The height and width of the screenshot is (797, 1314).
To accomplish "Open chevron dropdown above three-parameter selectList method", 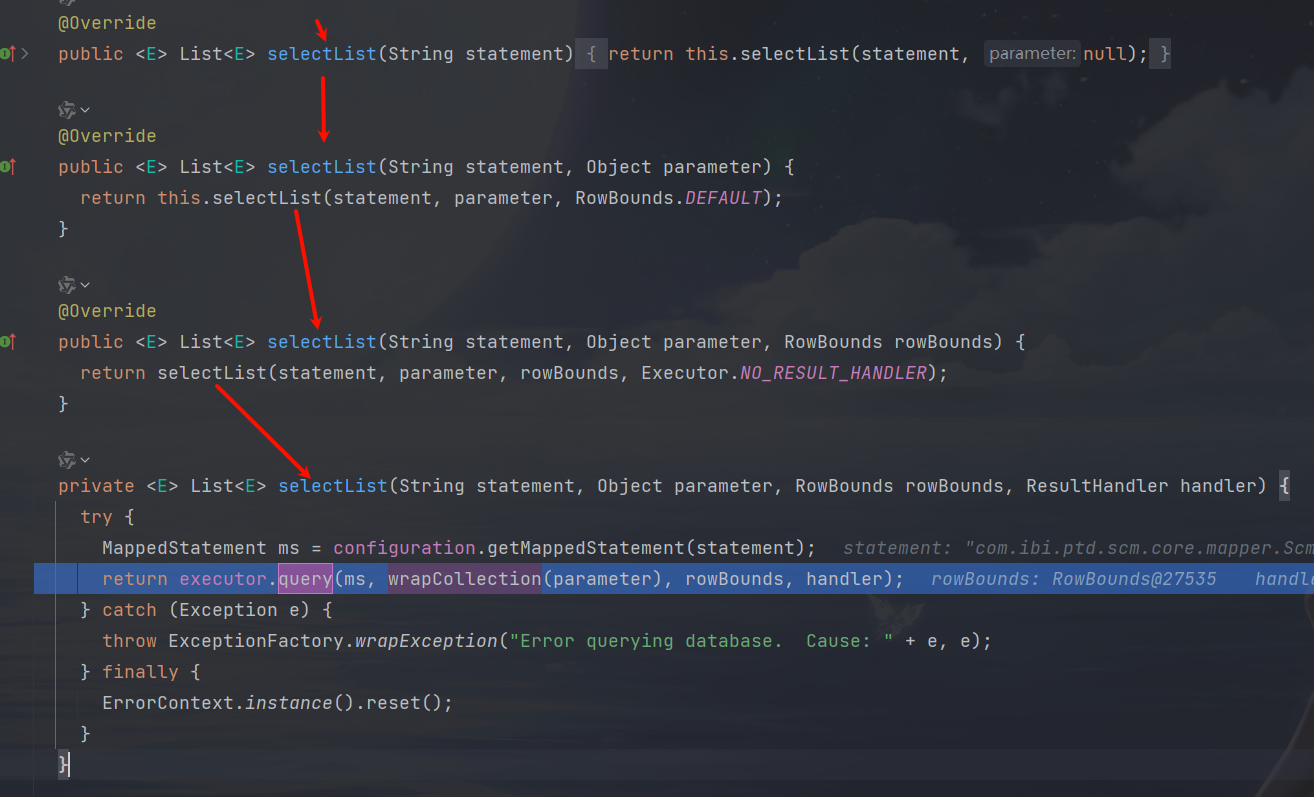I will pyautogui.click(x=85, y=284).
